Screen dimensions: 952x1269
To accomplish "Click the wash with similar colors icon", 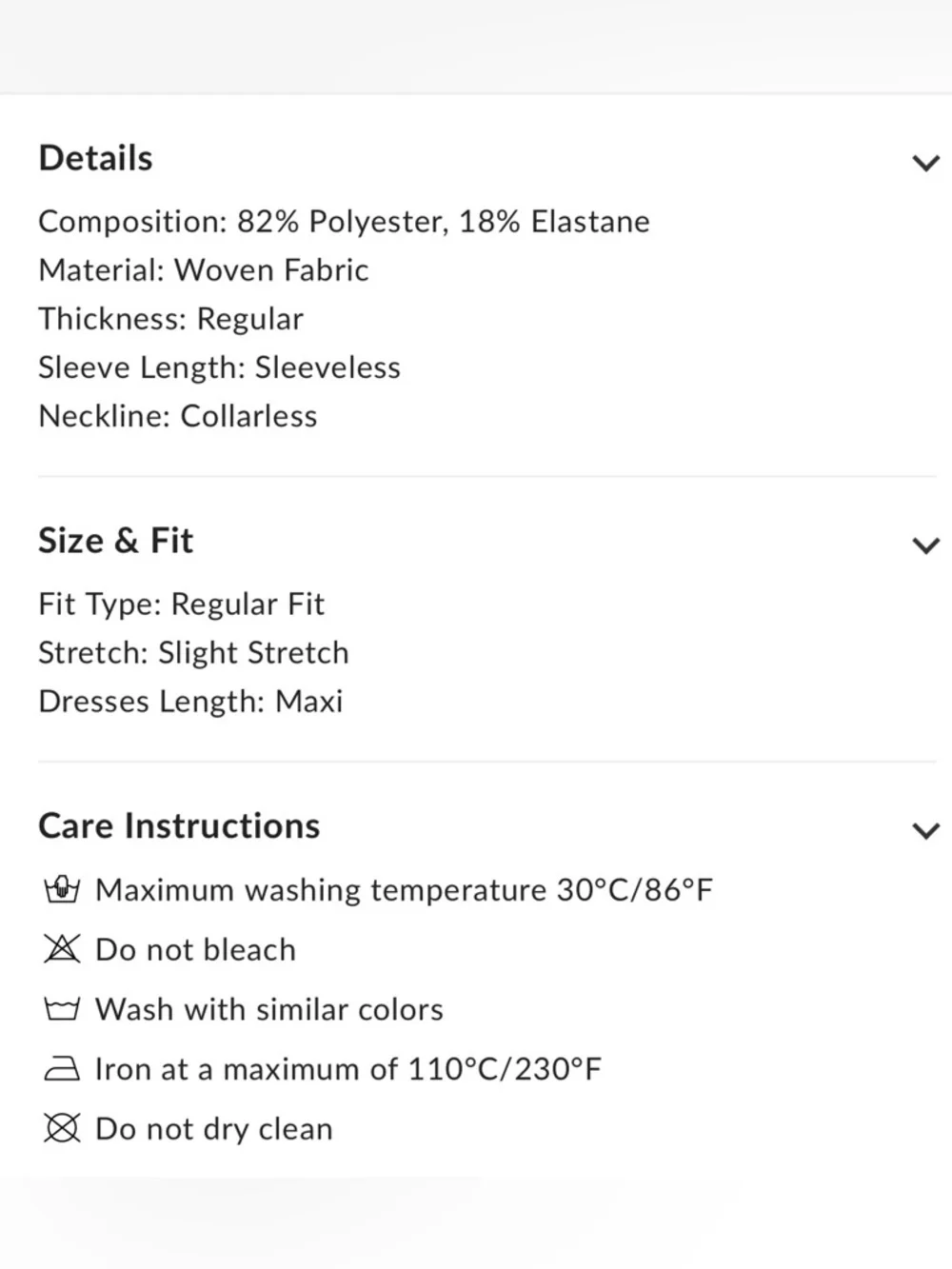I will coord(62,1009).
